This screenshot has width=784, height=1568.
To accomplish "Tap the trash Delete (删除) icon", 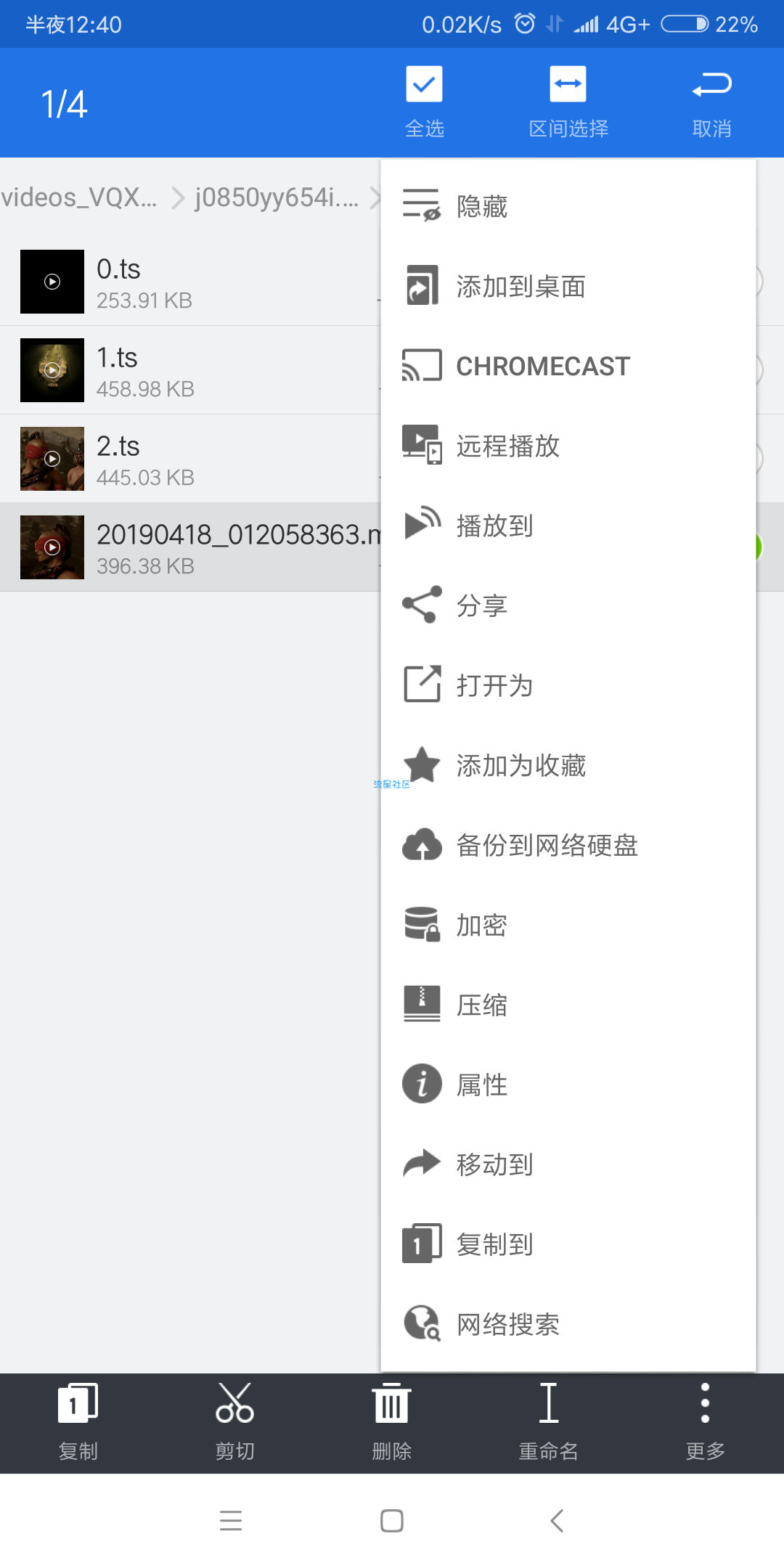I will click(x=391, y=1402).
